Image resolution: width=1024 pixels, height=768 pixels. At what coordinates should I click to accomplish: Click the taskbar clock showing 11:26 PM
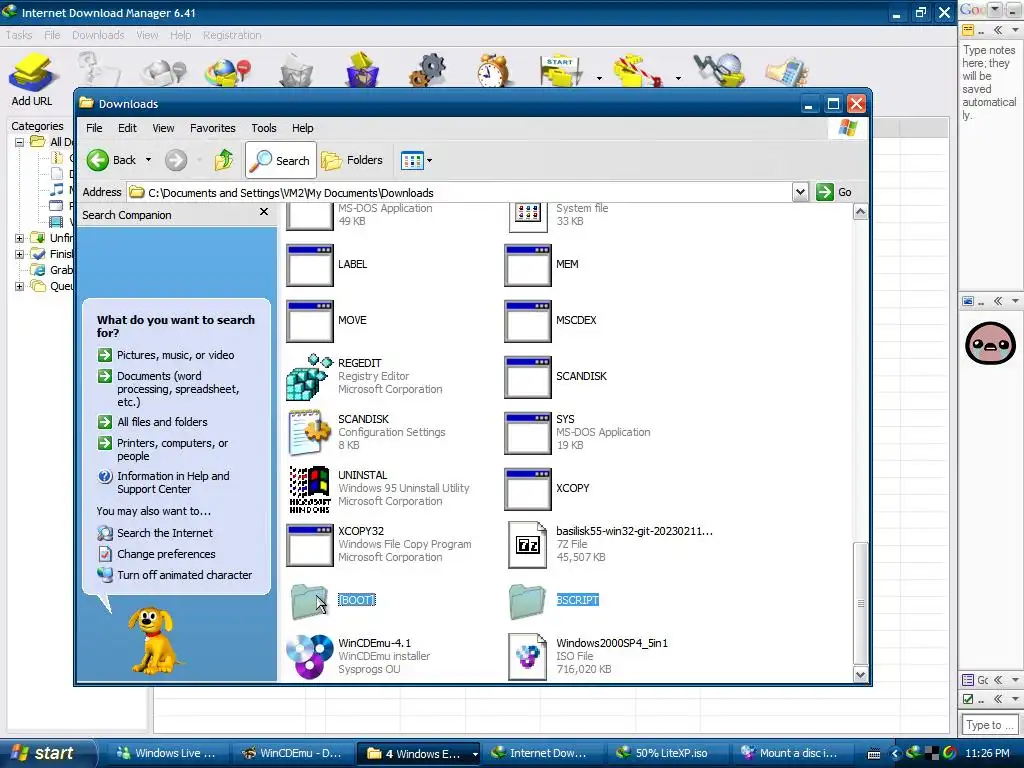[x=987, y=753]
